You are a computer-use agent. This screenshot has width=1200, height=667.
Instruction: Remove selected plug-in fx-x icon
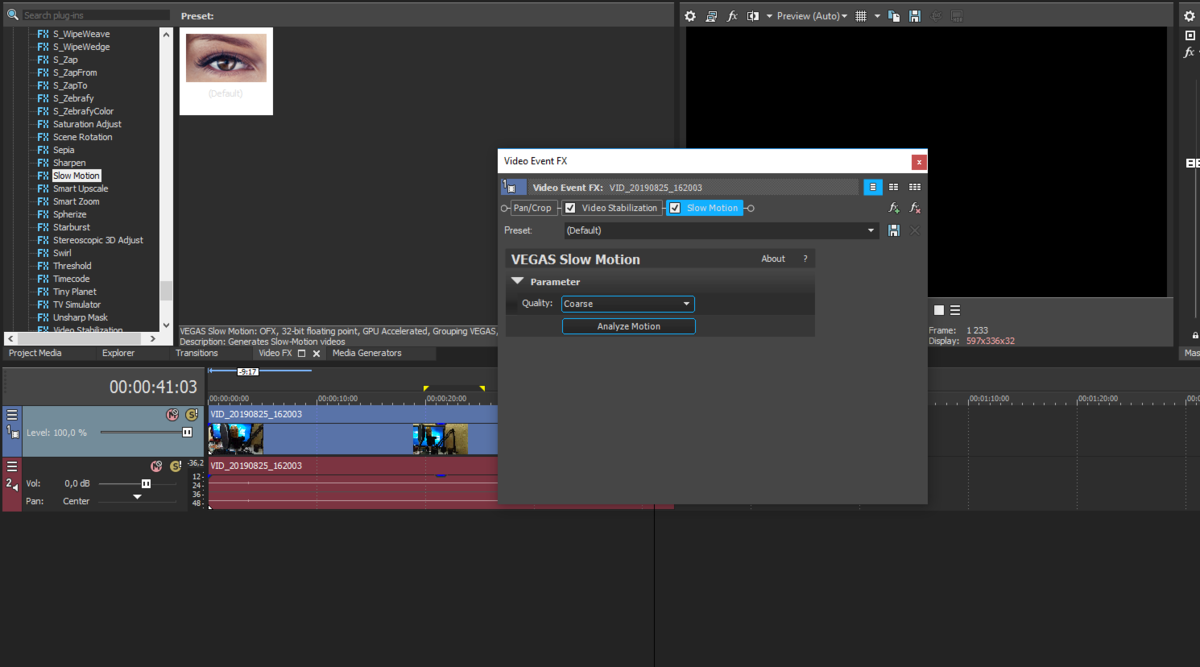(x=915, y=208)
